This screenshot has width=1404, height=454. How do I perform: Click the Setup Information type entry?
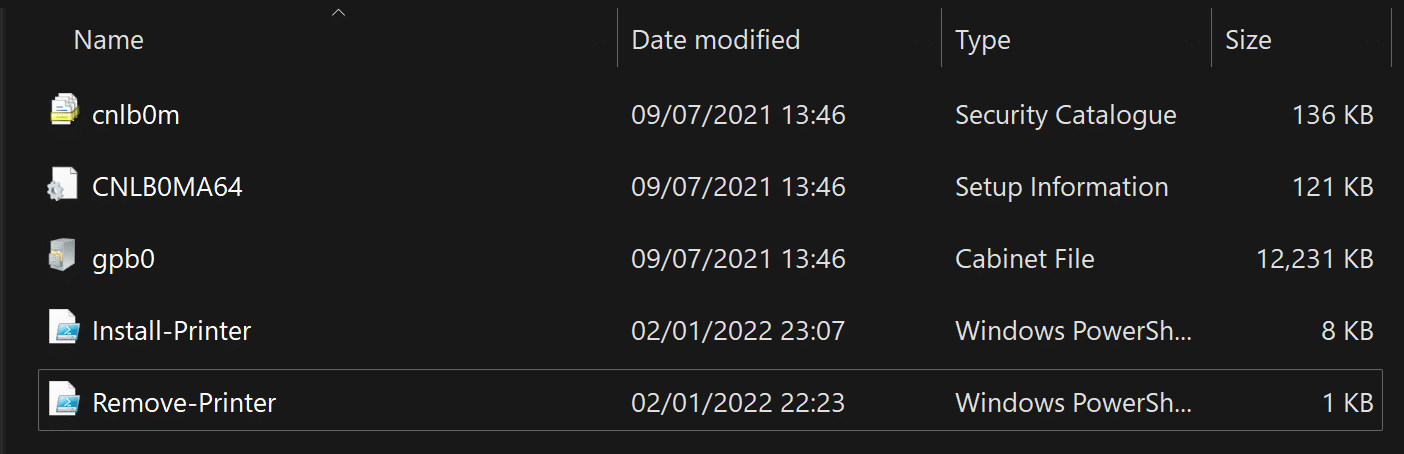tap(1062, 187)
